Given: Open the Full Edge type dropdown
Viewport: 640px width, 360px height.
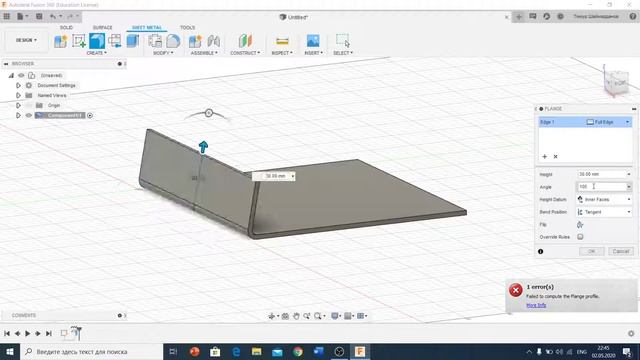Looking at the screenshot, I should click(x=608, y=122).
